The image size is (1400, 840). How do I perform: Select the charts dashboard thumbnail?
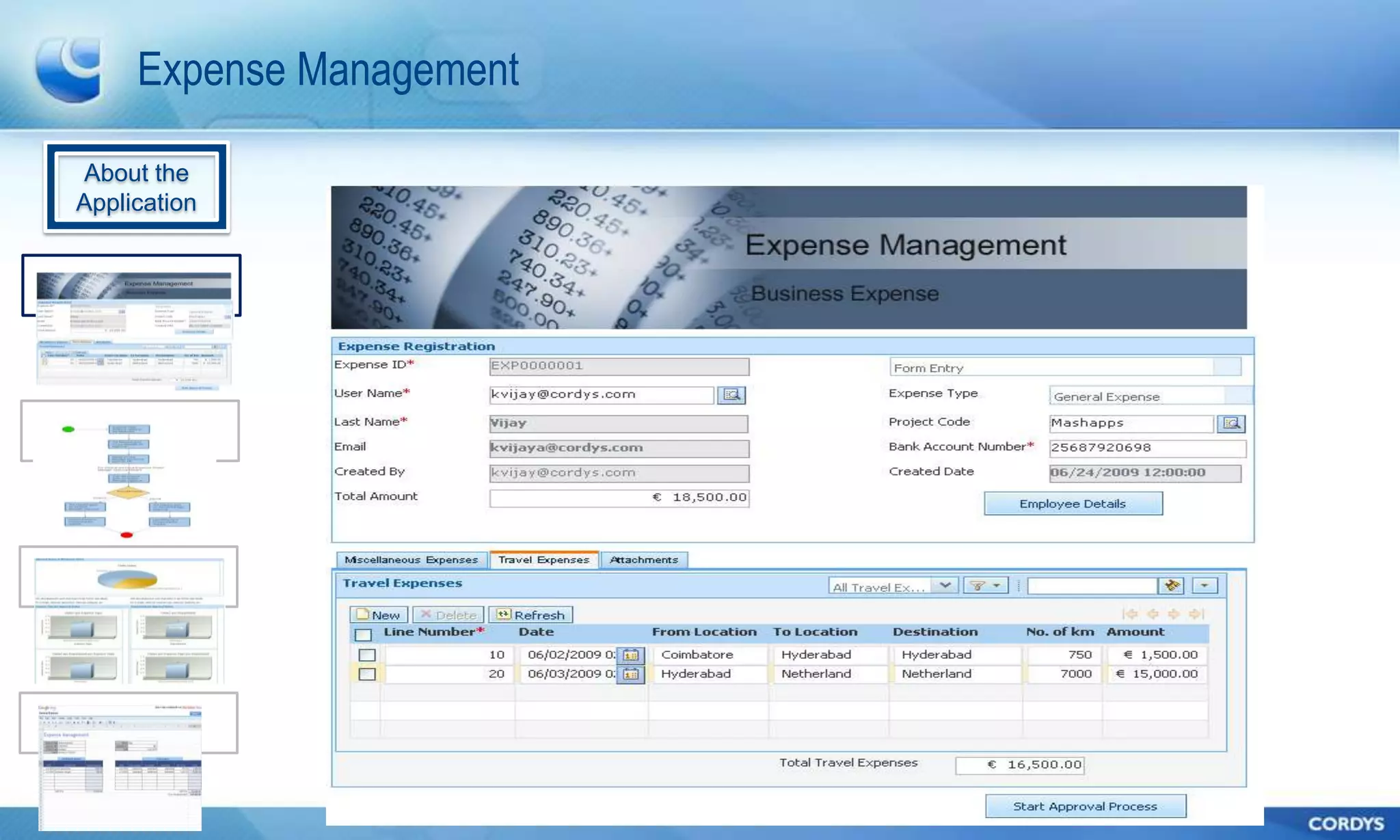point(129,621)
